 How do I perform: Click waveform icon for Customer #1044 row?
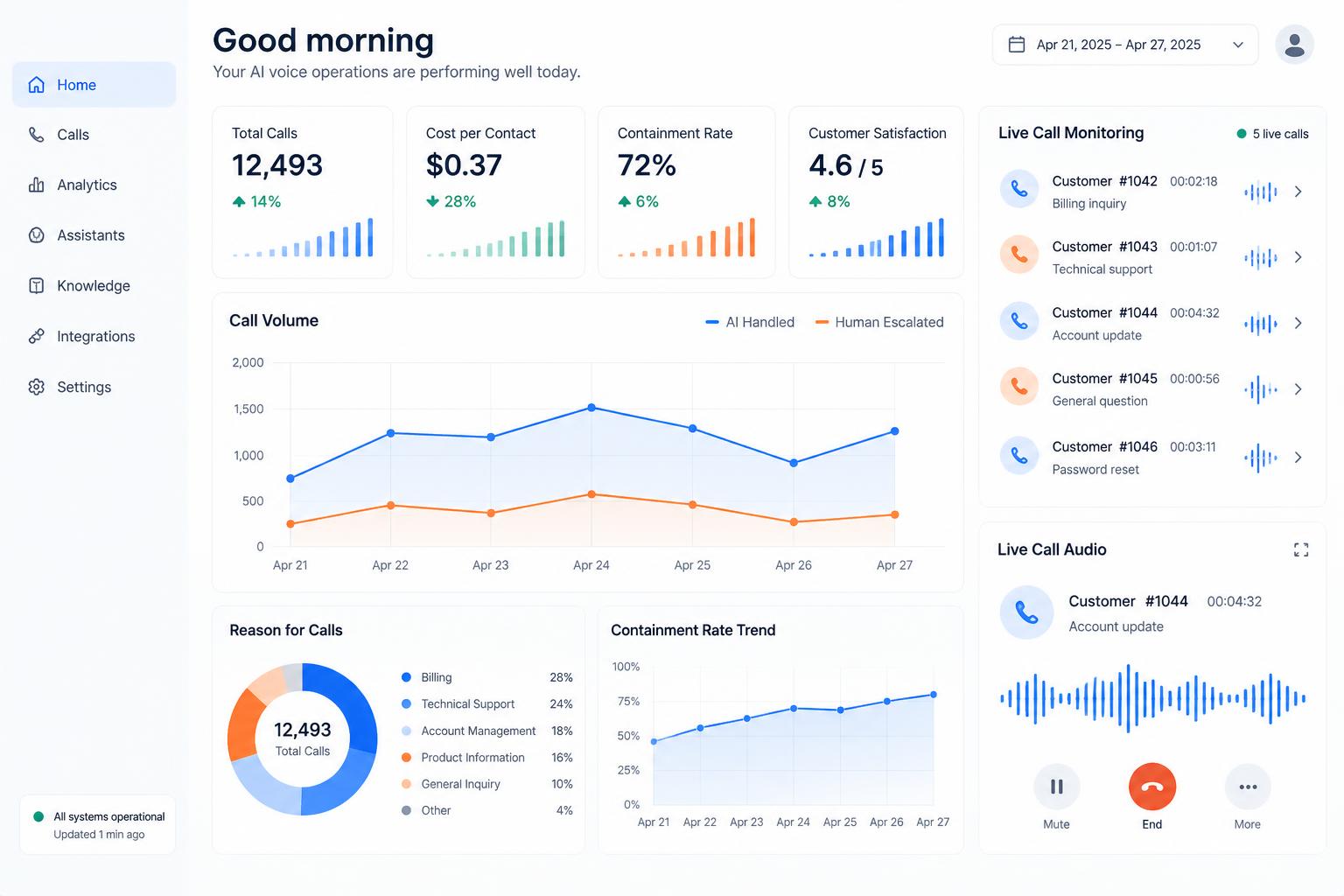tap(1260, 324)
